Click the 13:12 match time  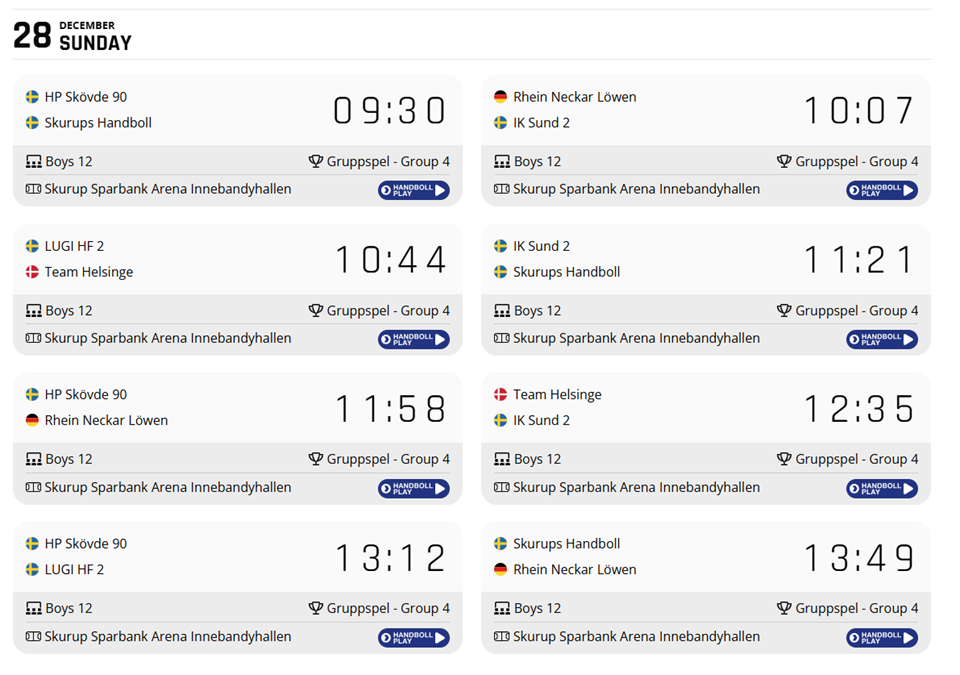point(390,558)
